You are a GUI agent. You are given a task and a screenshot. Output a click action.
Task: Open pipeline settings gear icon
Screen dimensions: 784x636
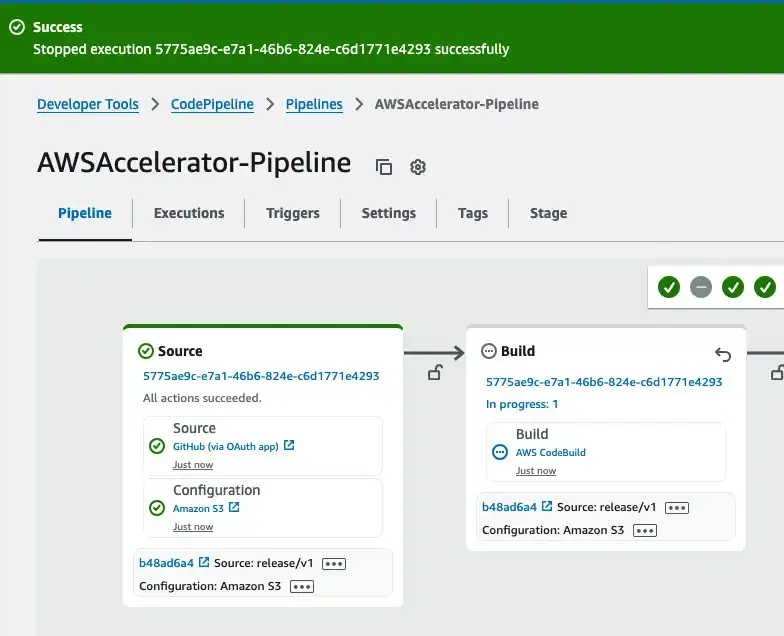[418, 166]
